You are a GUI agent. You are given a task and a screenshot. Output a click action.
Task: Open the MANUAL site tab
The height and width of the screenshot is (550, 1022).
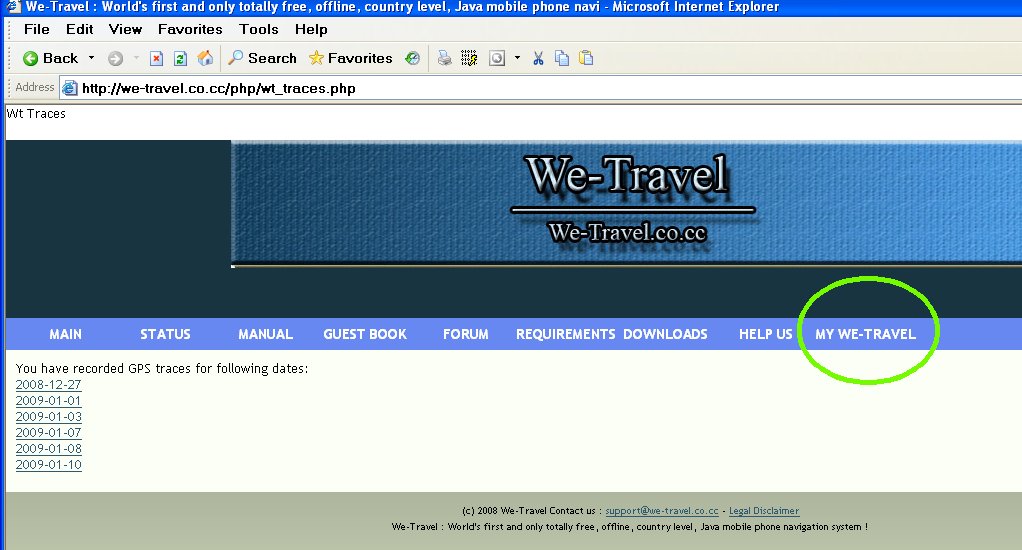(x=265, y=334)
